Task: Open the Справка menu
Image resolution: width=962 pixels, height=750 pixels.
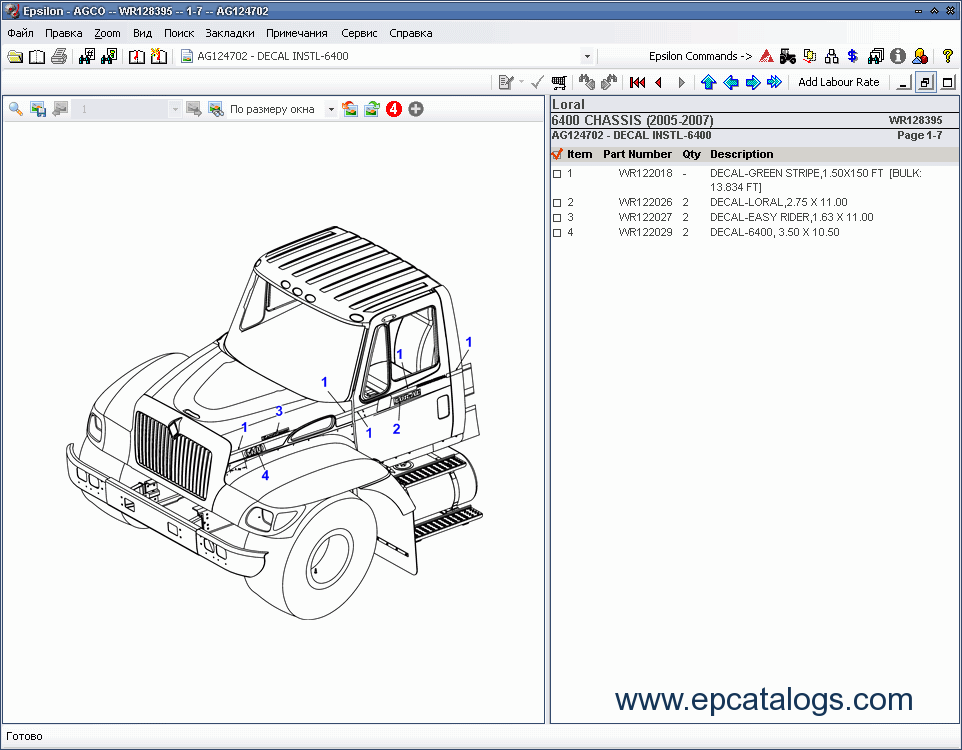Action: point(410,33)
